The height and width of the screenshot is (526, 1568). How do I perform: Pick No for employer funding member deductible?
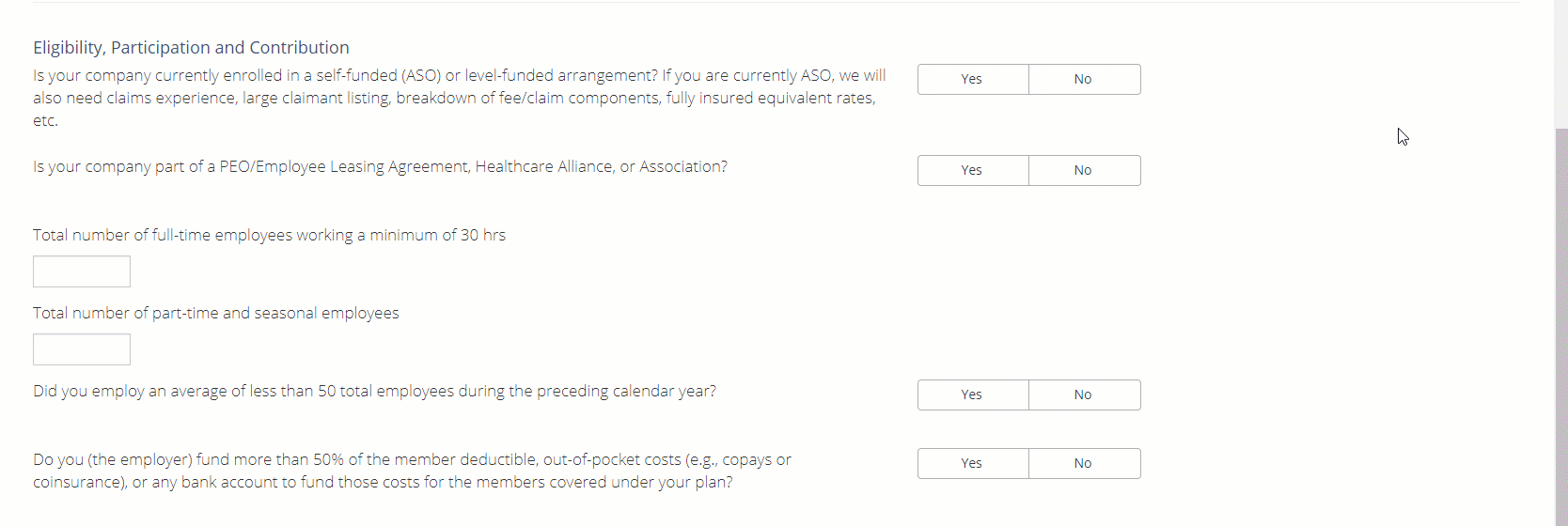pyautogui.click(x=1084, y=464)
